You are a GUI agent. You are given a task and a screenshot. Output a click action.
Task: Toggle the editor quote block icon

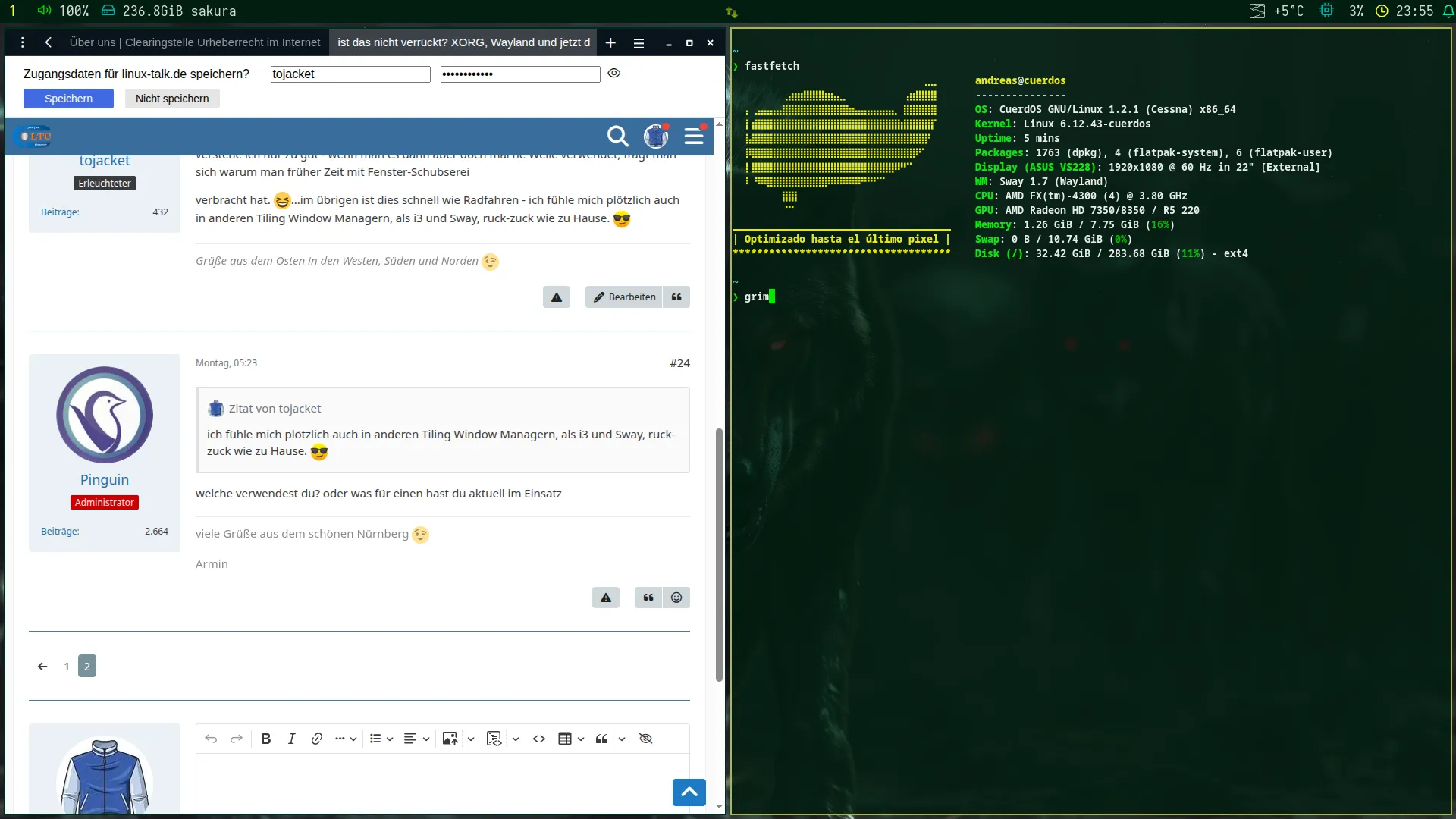click(x=601, y=739)
